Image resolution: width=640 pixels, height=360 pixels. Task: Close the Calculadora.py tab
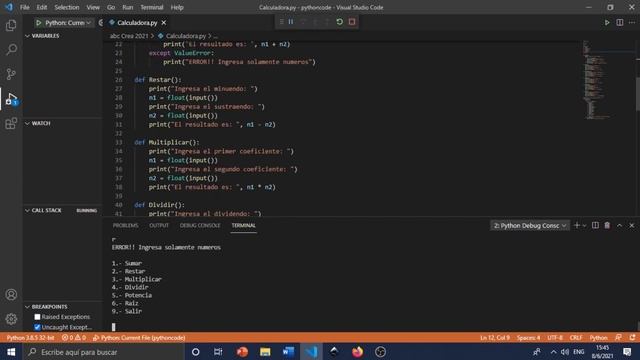(164, 23)
